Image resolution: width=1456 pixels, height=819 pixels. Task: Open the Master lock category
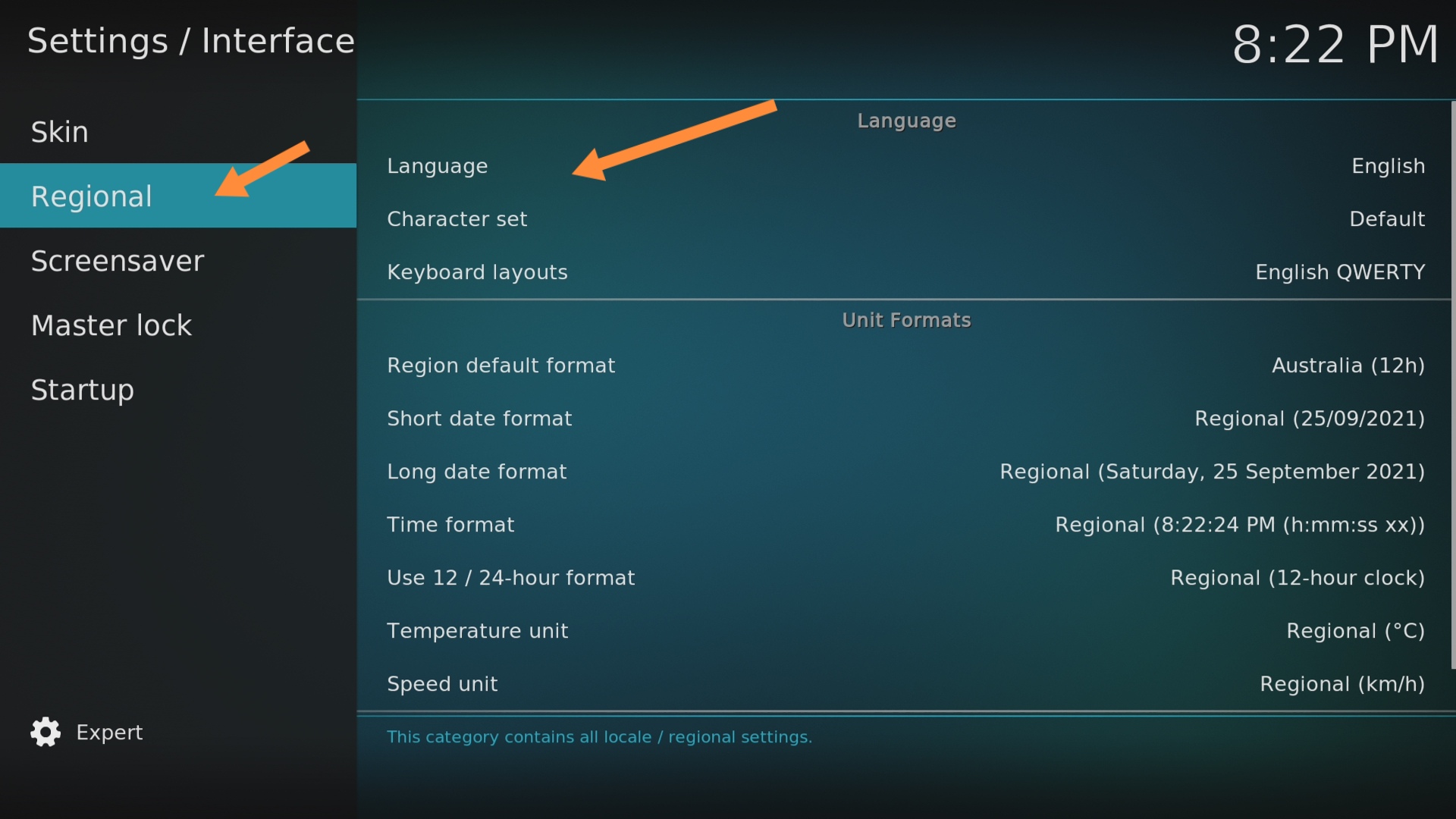click(111, 325)
